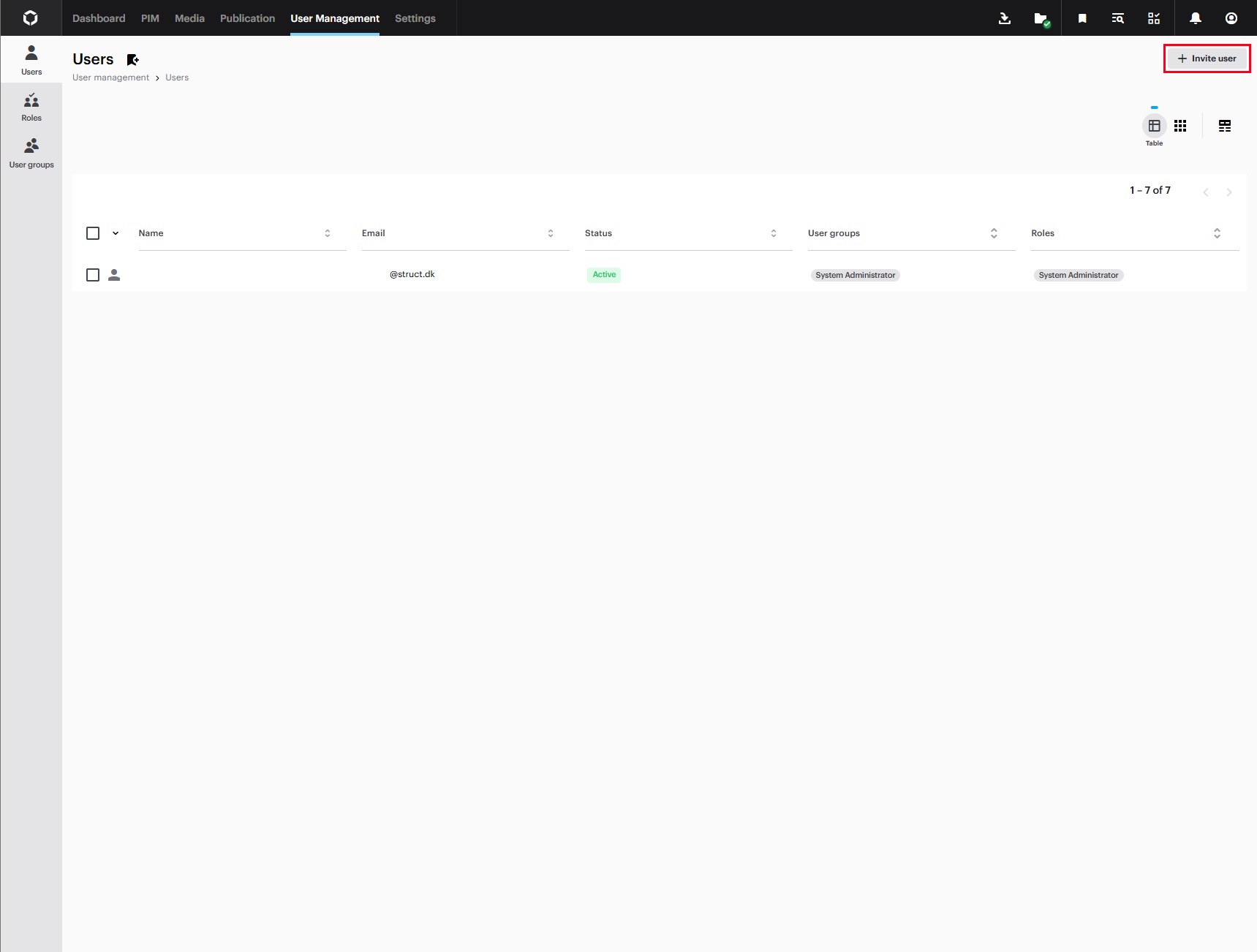Open the notifications bell
The image size is (1257, 952).
1196,18
